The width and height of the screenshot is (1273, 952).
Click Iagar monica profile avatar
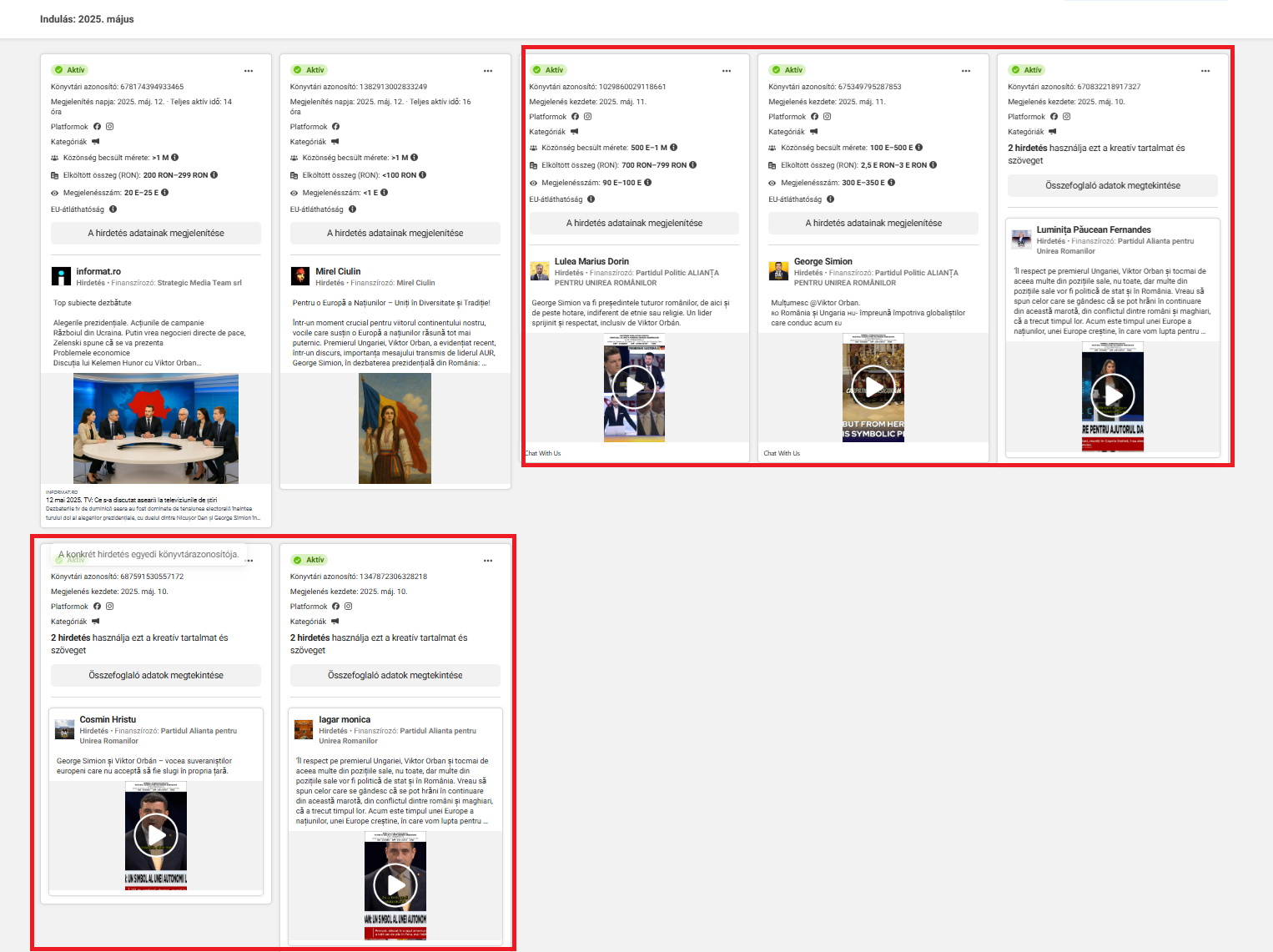[304, 730]
